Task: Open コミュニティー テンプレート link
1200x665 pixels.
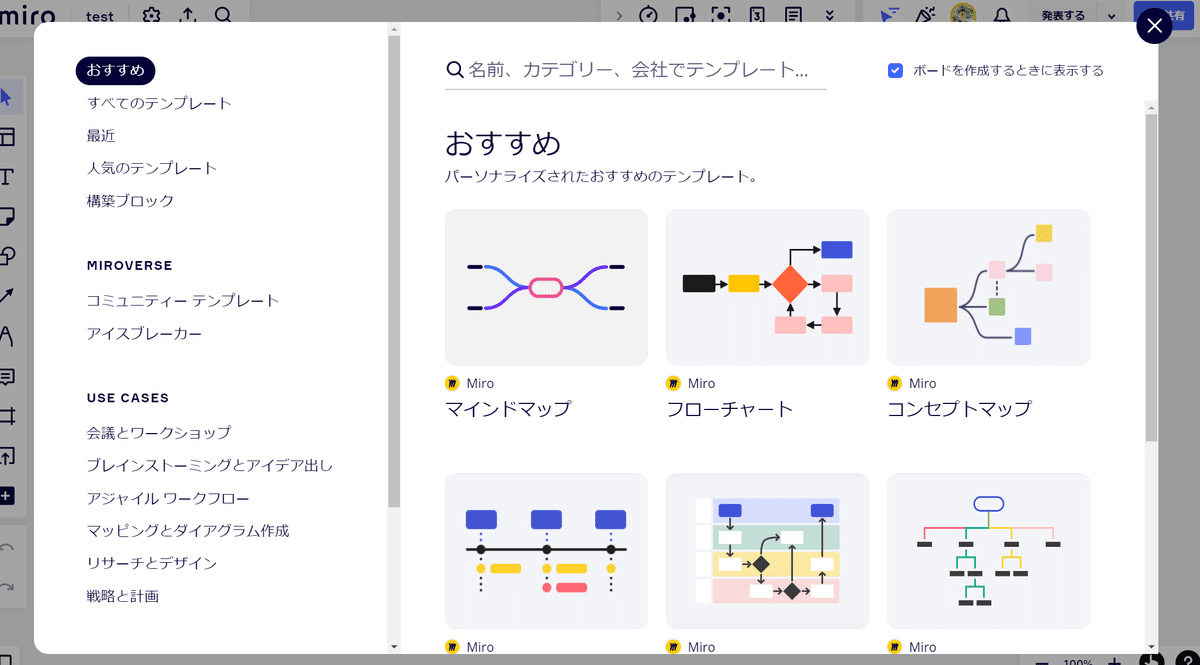Action: 183,300
